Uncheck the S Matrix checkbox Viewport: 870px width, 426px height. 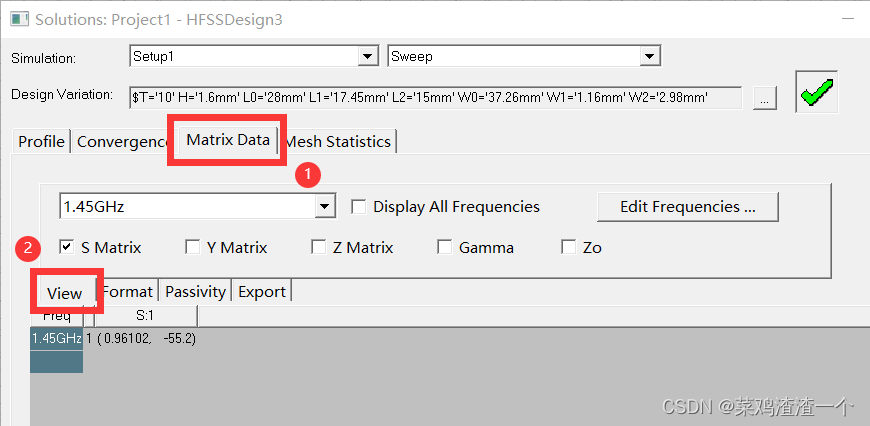[67, 247]
